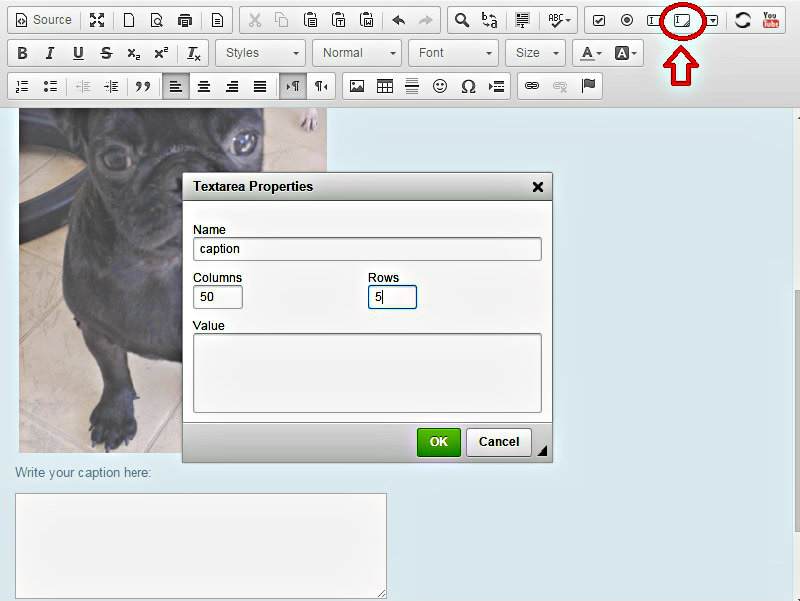Click Cancel in Textarea Properties
Image resolution: width=800 pixels, height=601 pixels.
[498, 442]
